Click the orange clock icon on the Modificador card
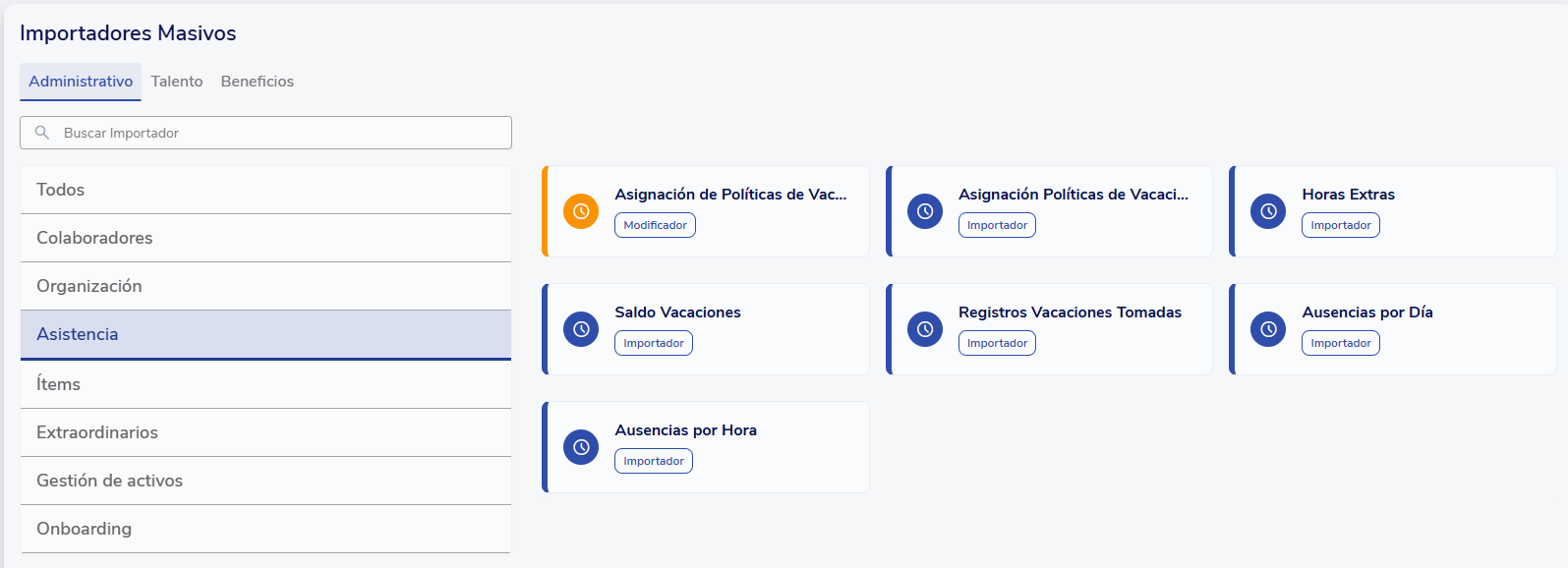The image size is (1568, 568). click(x=581, y=211)
